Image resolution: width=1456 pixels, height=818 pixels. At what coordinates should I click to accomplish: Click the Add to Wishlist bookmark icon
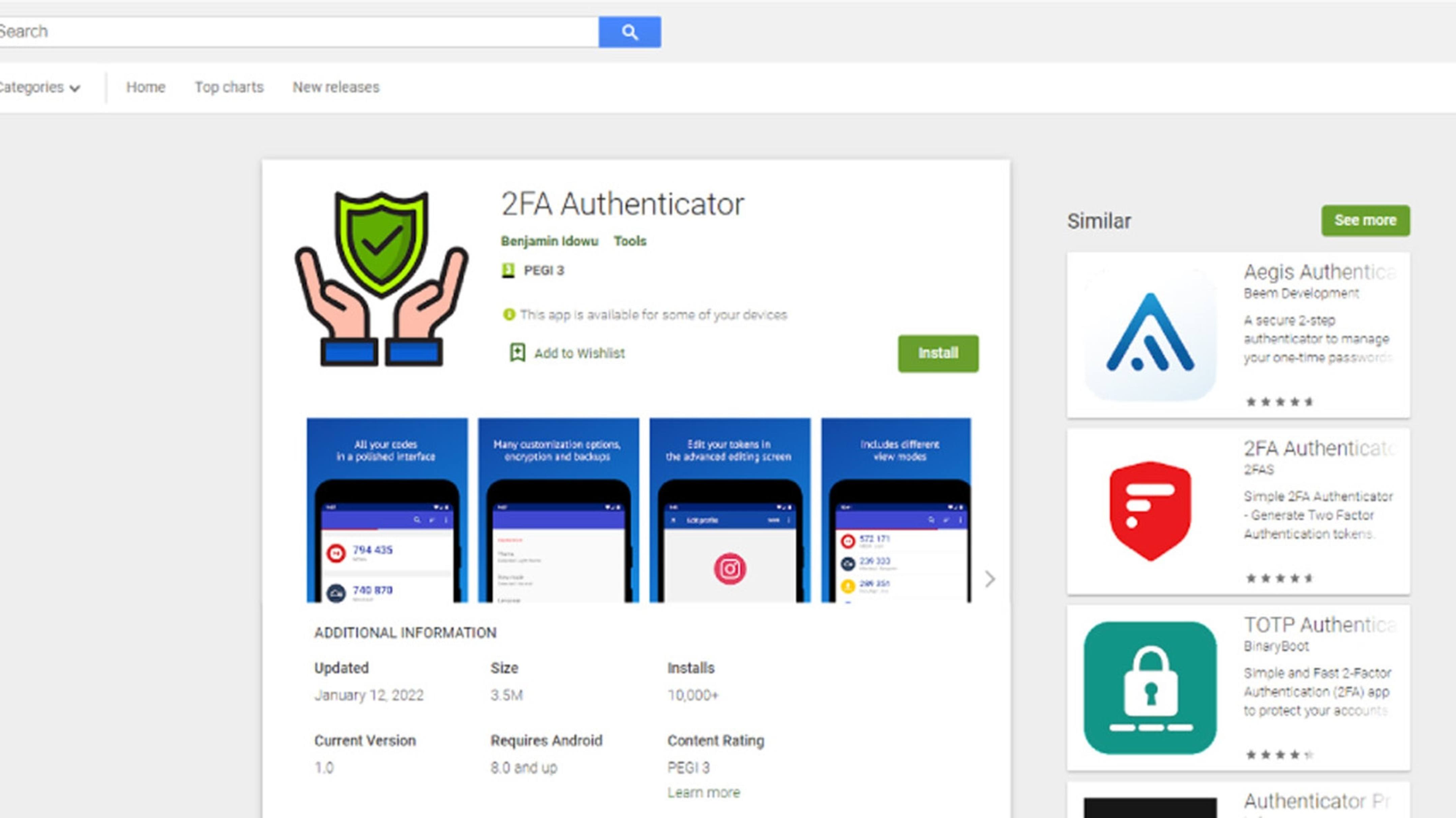[x=517, y=353]
